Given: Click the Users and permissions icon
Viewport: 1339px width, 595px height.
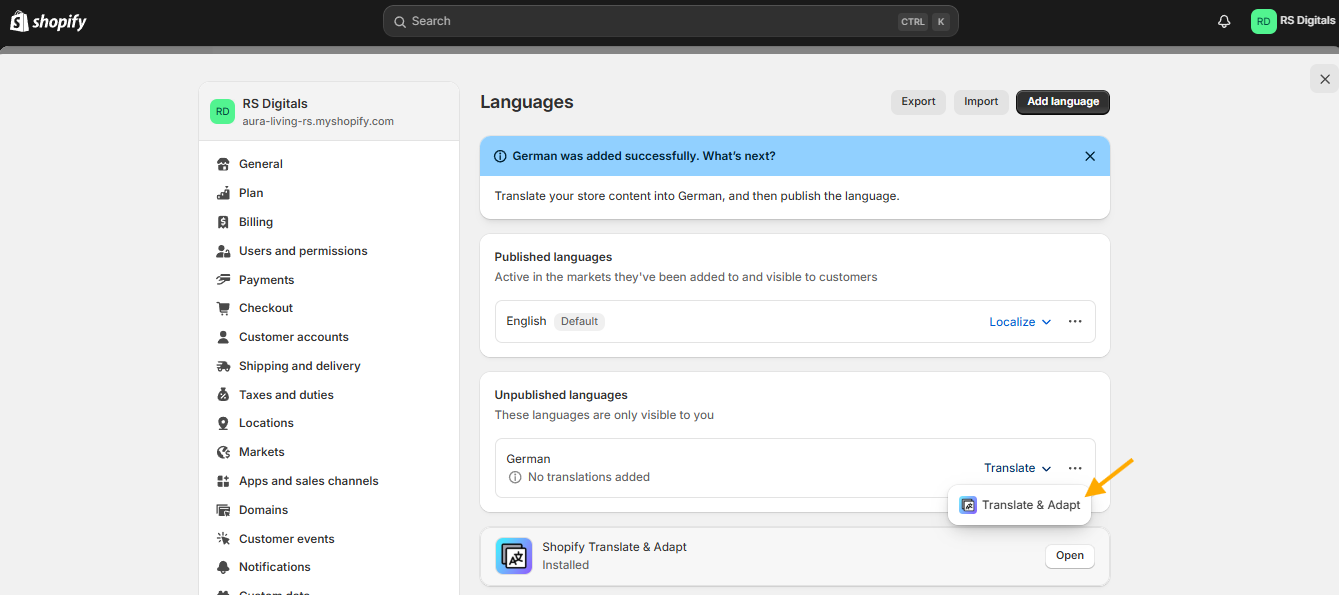Looking at the screenshot, I should click(223, 251).
